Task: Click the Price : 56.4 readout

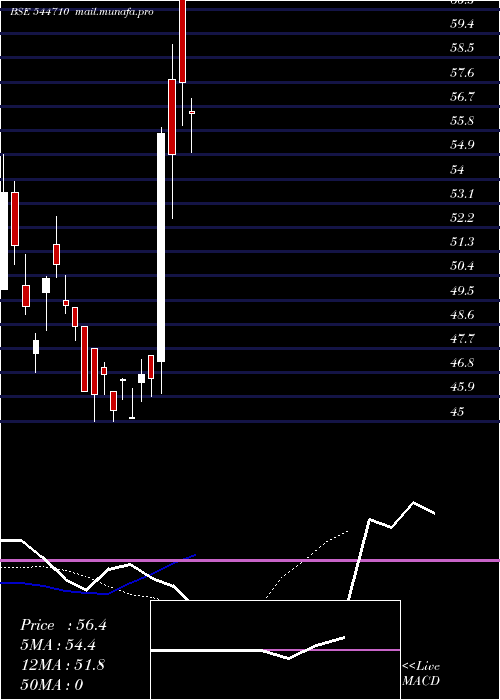Action: coord(63,625)
